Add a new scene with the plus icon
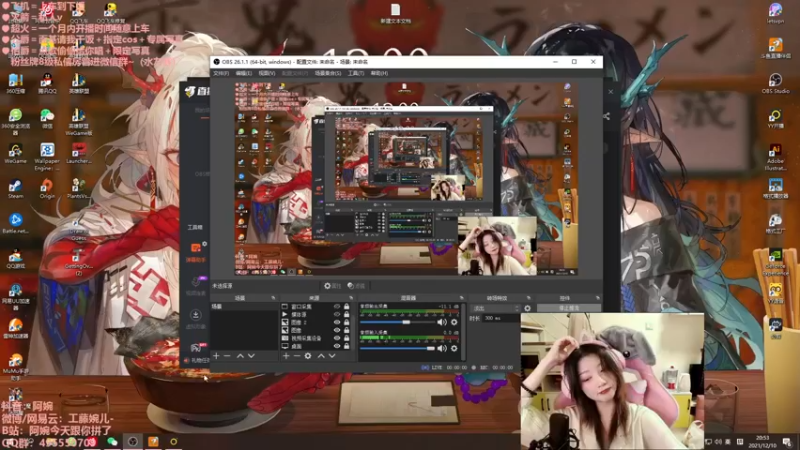Image resolution: width=800 pixels, height=450 pixels. click(x=216, y=356)
